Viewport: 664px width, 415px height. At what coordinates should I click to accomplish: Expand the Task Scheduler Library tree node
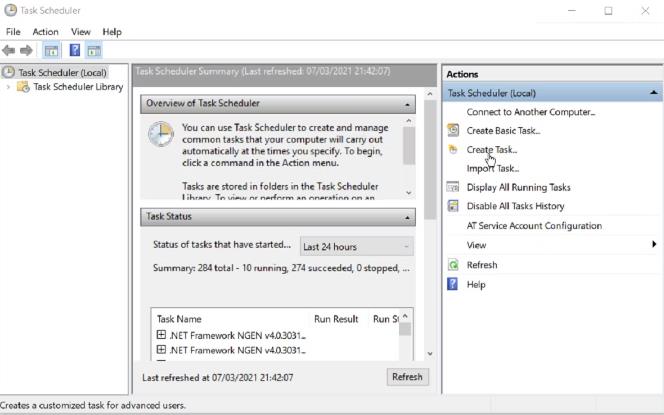coord(8,87)
